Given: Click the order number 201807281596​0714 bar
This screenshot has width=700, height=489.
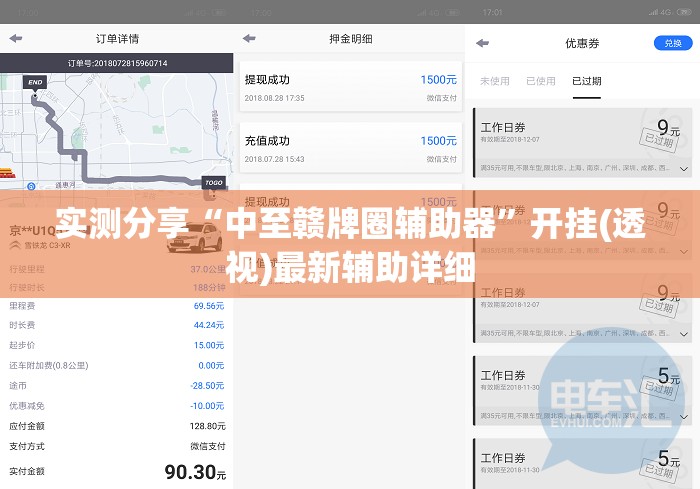Looking at the screenshot, I should 117,63.
